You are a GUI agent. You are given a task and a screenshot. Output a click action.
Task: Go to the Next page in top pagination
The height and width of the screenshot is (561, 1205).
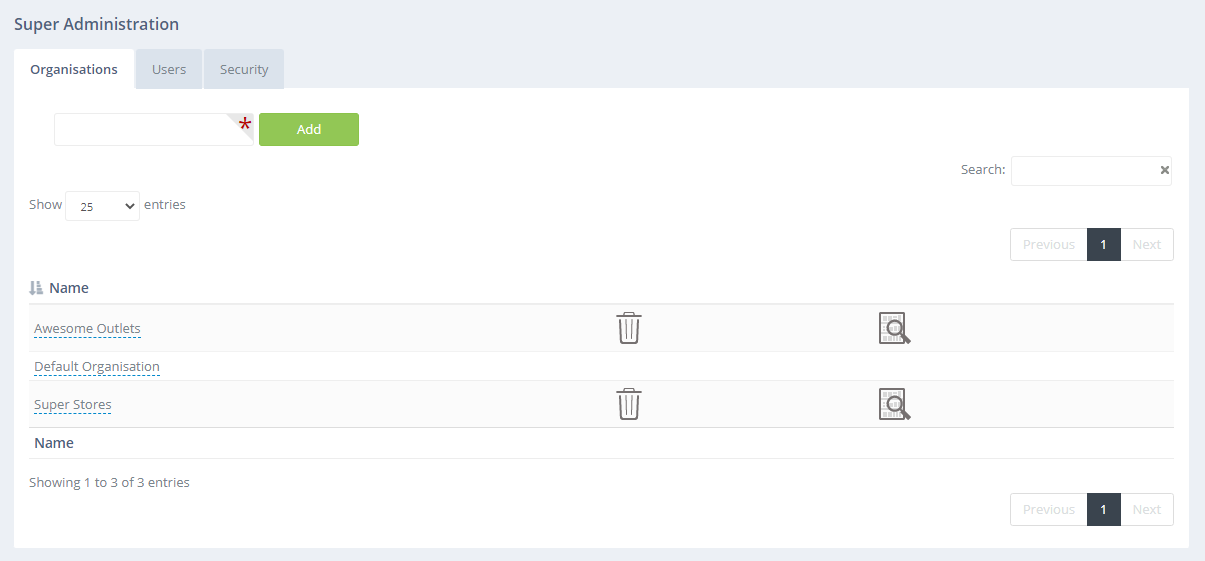coord(1147,244)
